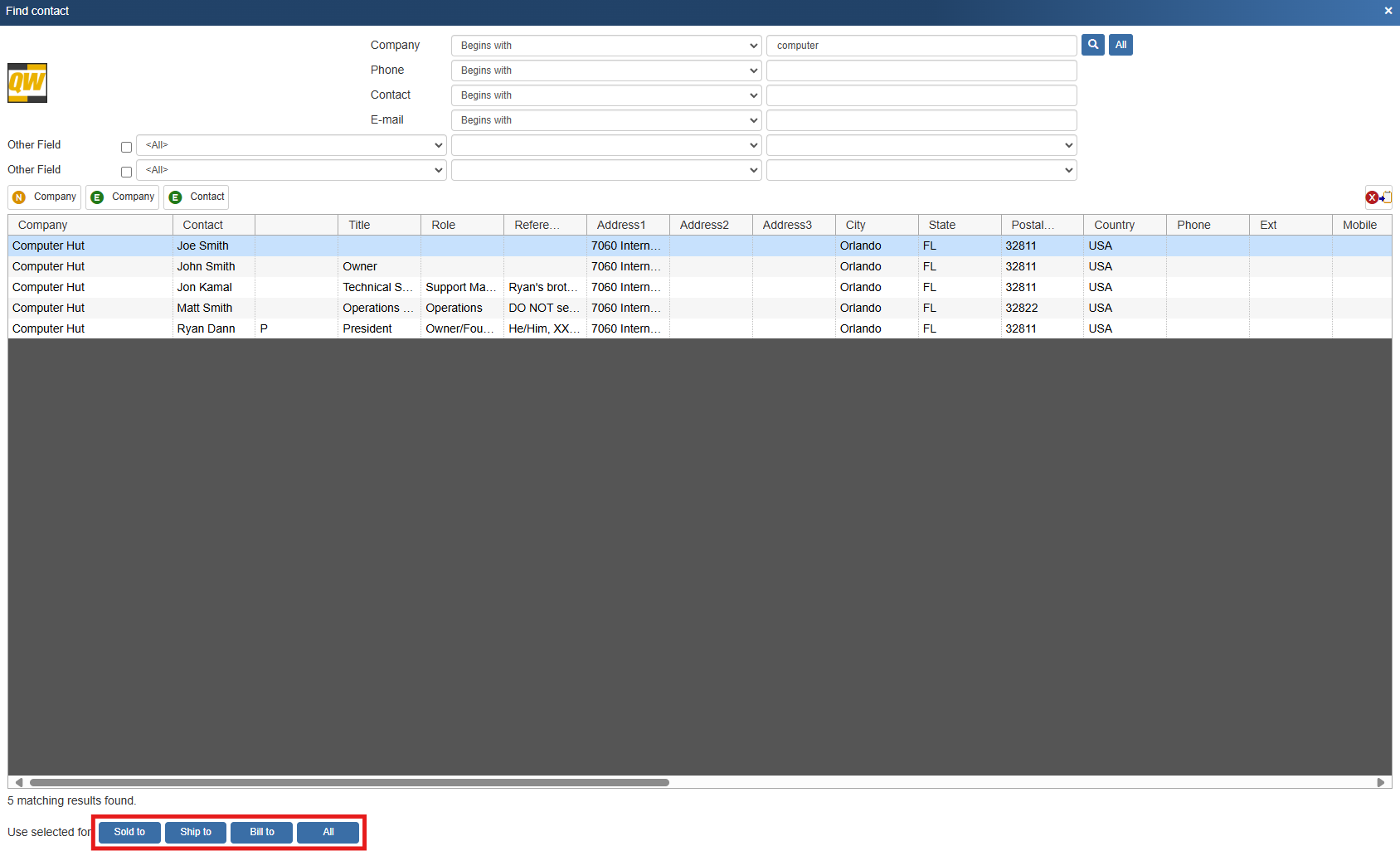The width and height of the screenshot is (1400, 851).
Task: Click the green E Contact button
Action: pyautogui.click(x=197, y=197)
